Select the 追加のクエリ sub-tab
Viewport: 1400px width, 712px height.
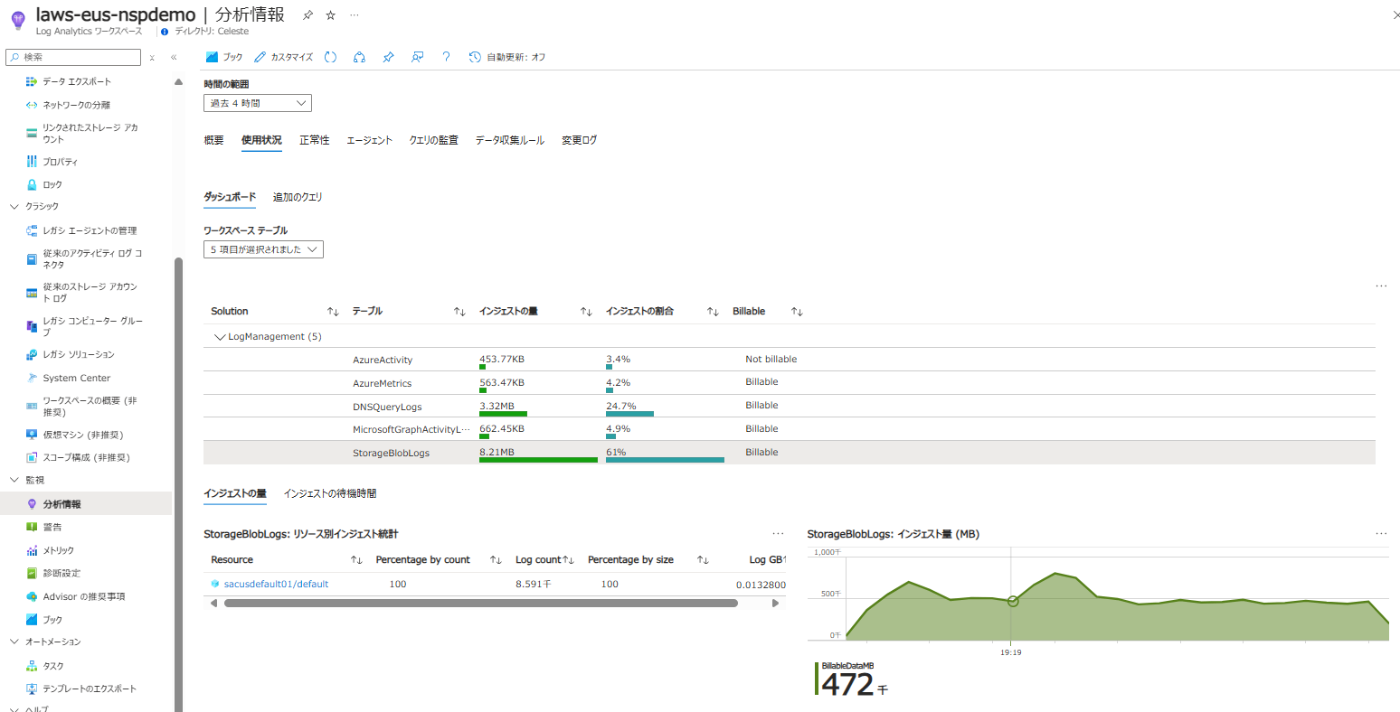pos(298,197)
